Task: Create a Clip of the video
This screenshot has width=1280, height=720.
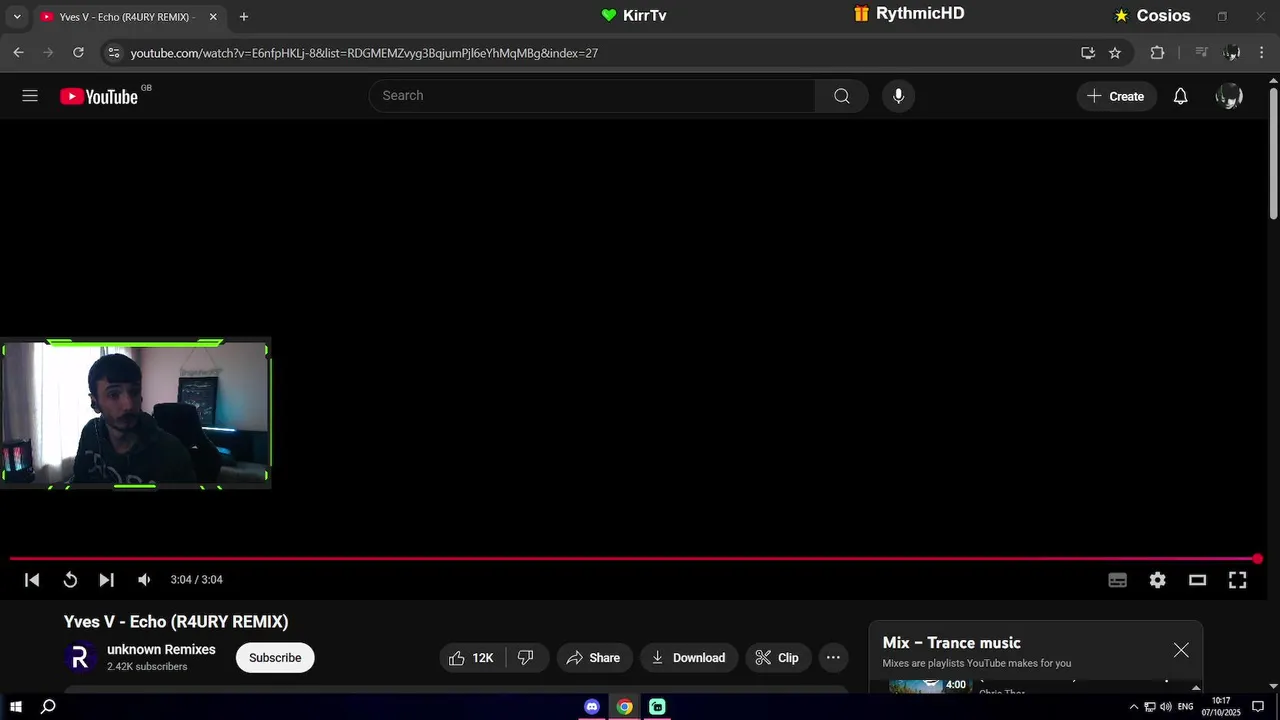Action: (777, 657)
